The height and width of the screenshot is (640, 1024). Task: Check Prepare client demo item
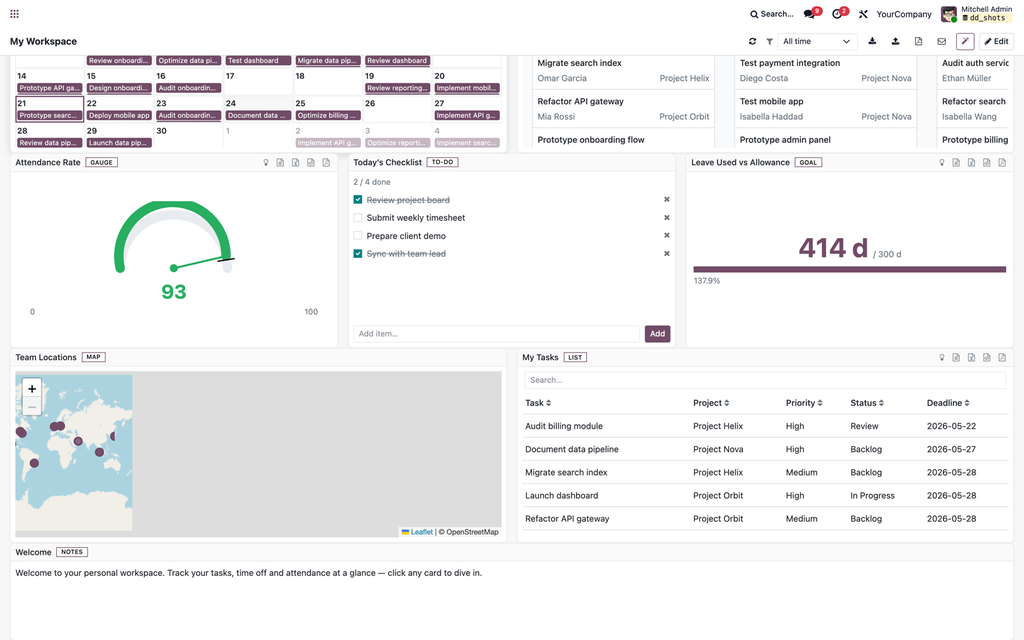[x=358, y=236]
